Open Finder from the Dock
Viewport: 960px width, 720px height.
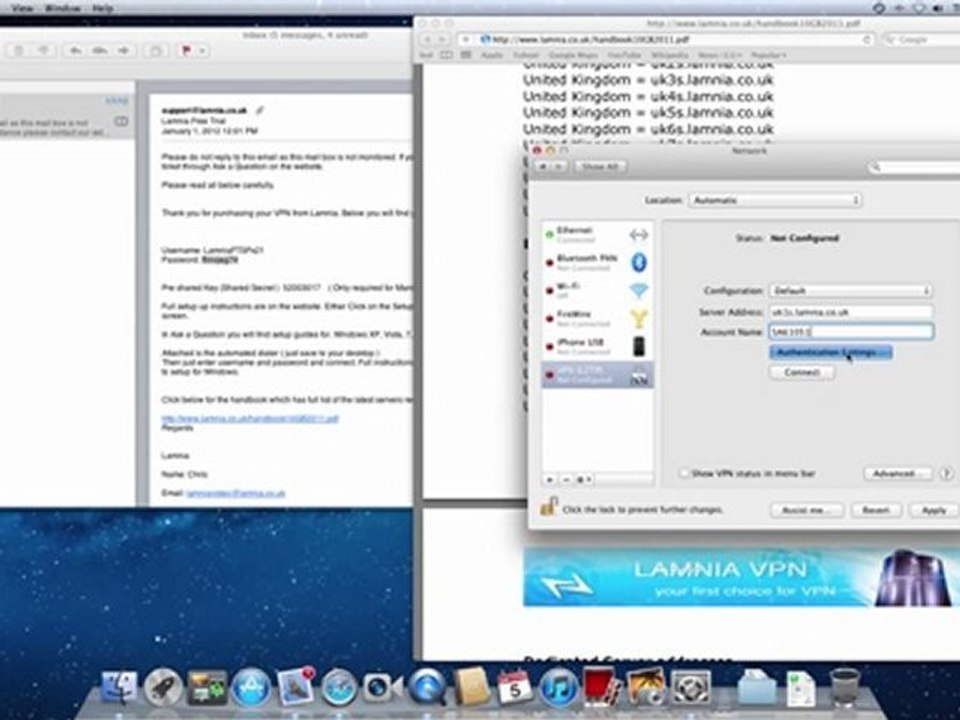tap(119, 687)
